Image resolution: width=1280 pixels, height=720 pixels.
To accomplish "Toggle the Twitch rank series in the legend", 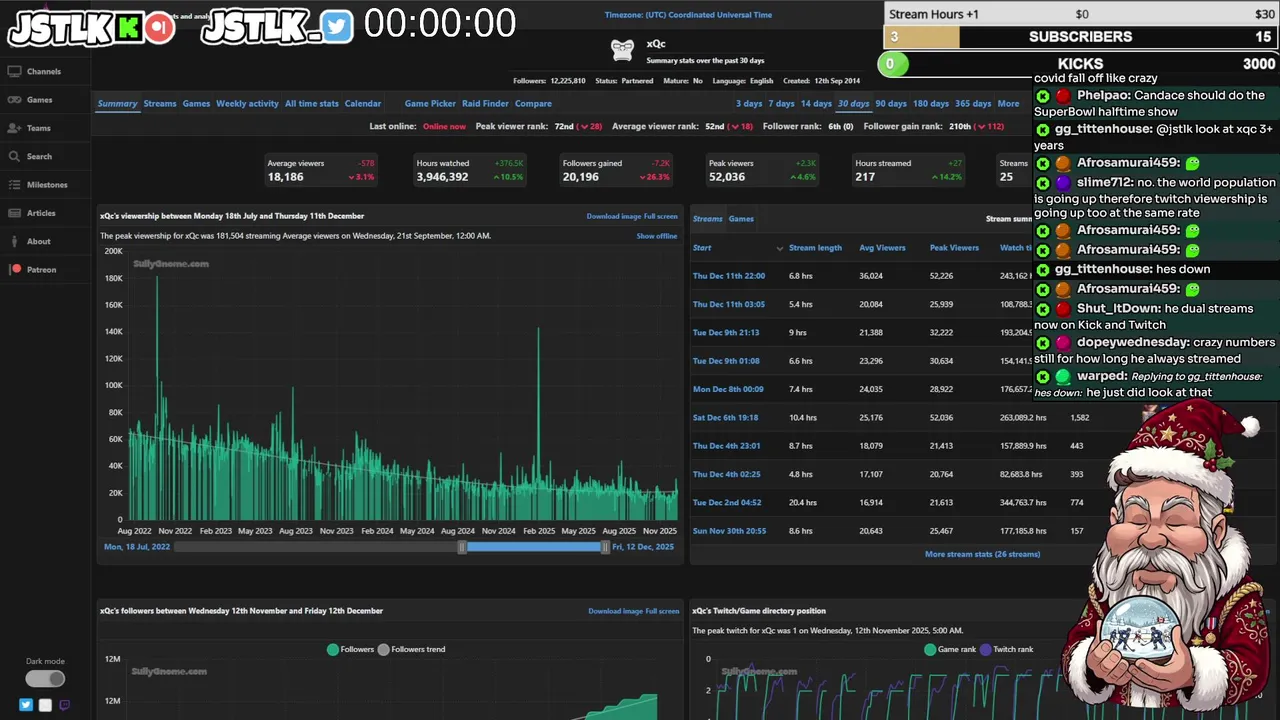I will click(x=1006, y=649).
